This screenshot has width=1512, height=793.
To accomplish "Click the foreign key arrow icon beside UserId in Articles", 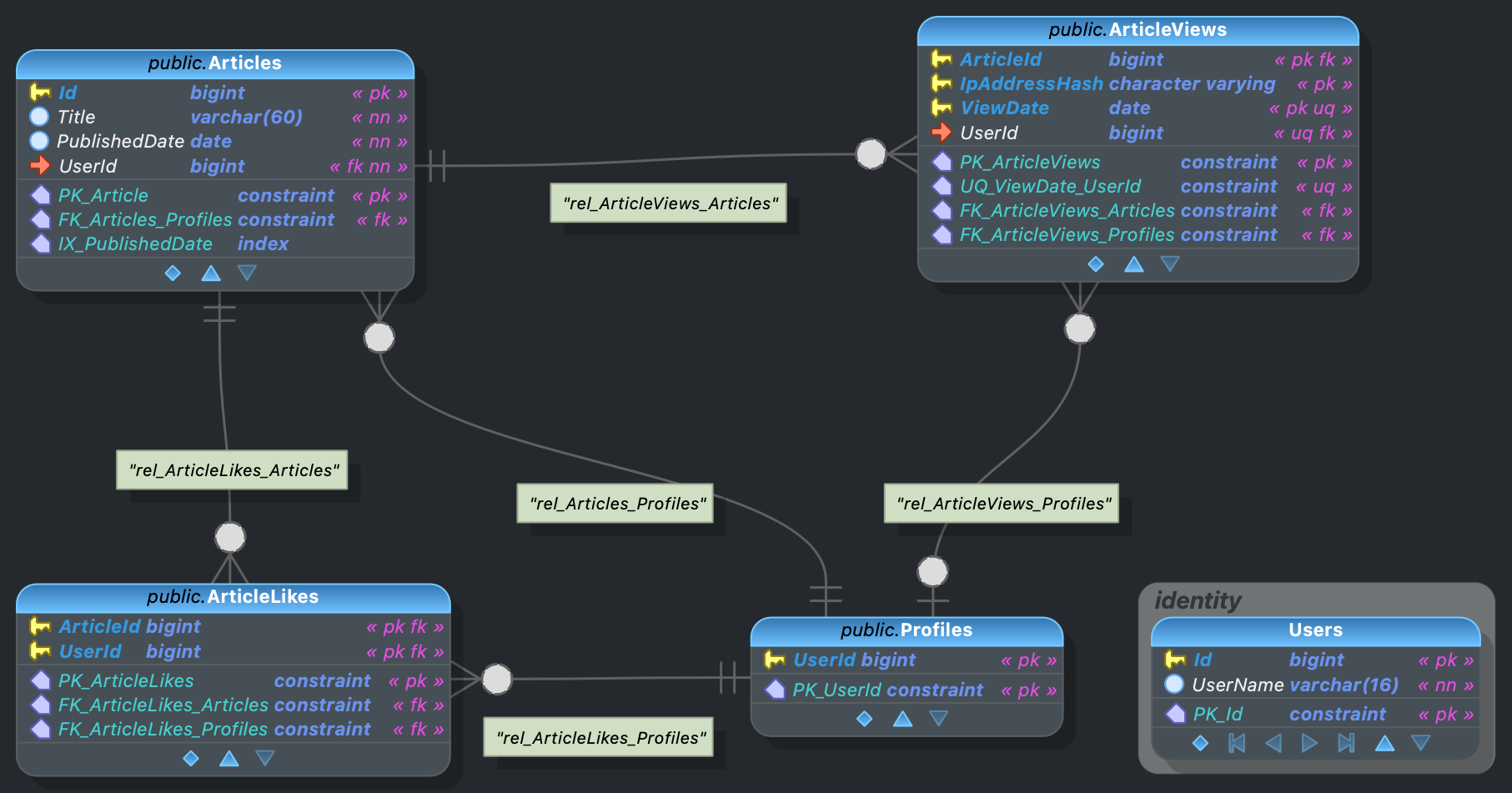I will (x=39, y=166).
